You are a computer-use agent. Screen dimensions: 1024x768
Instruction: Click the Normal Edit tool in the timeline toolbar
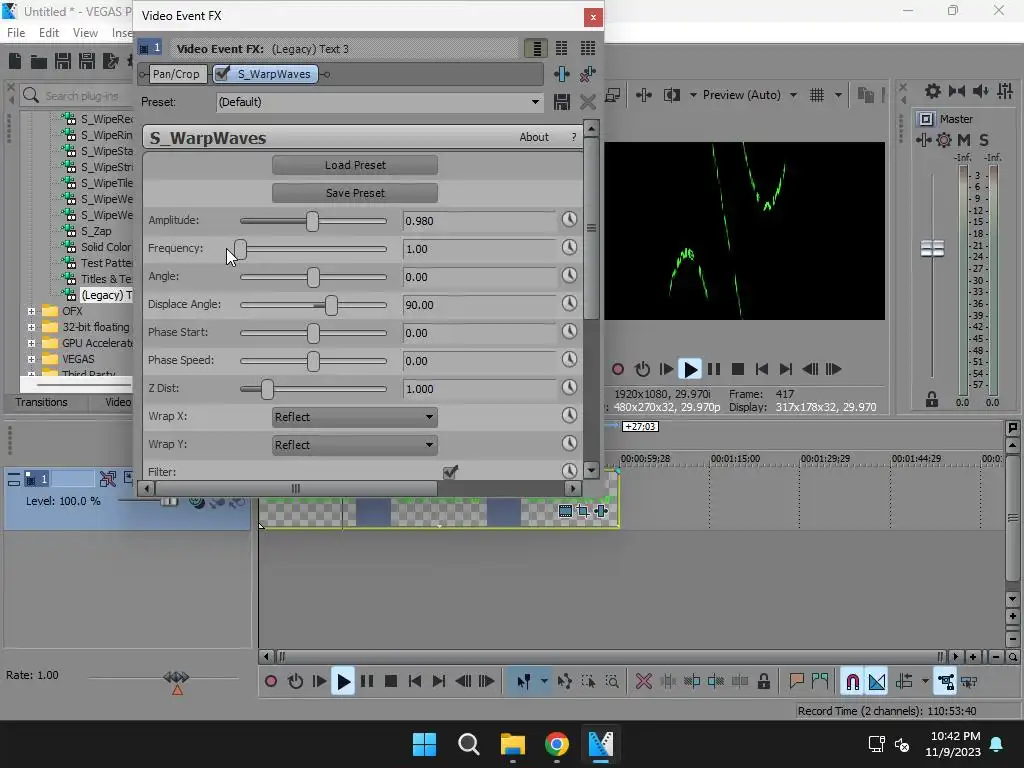click(x=524, y=682)
